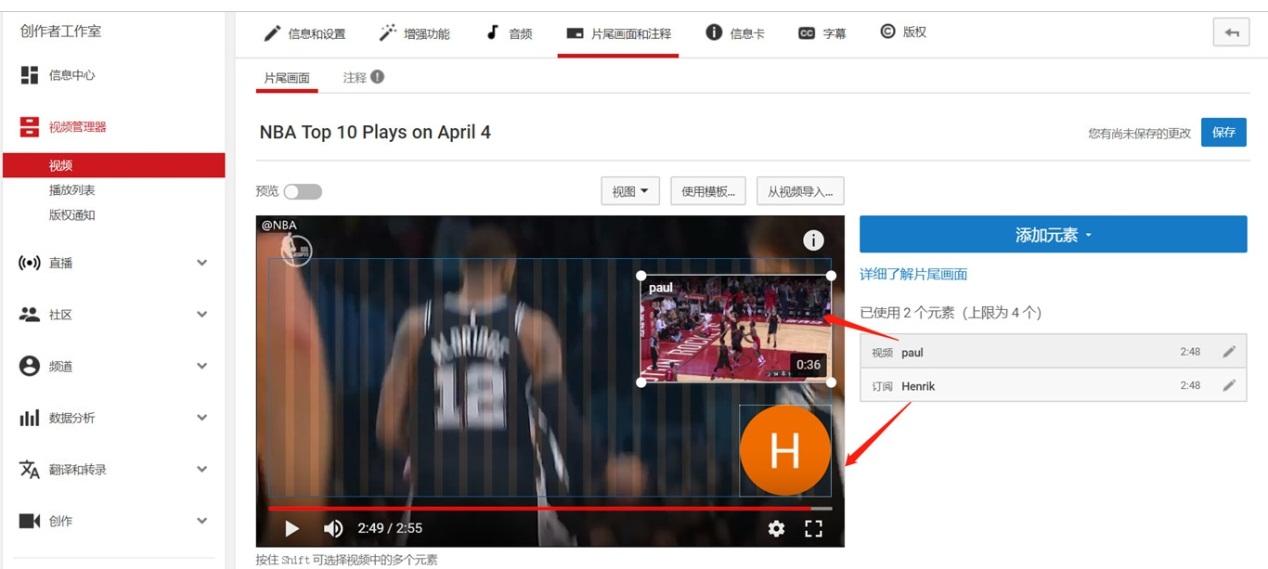
Task: Click the 使用模板 button
Action: 709,191
